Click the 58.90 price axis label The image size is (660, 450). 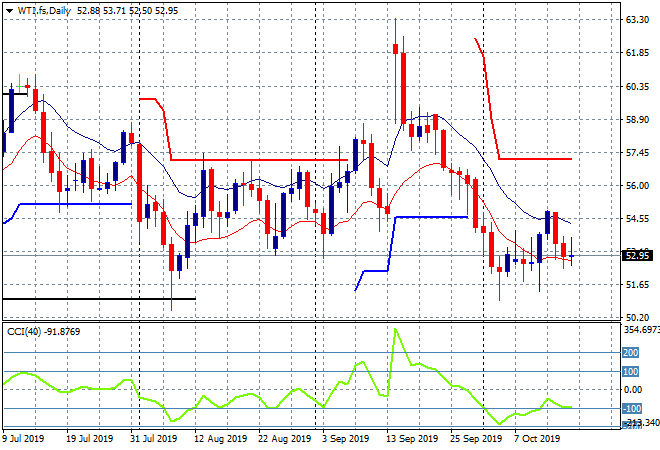point(637,120)
